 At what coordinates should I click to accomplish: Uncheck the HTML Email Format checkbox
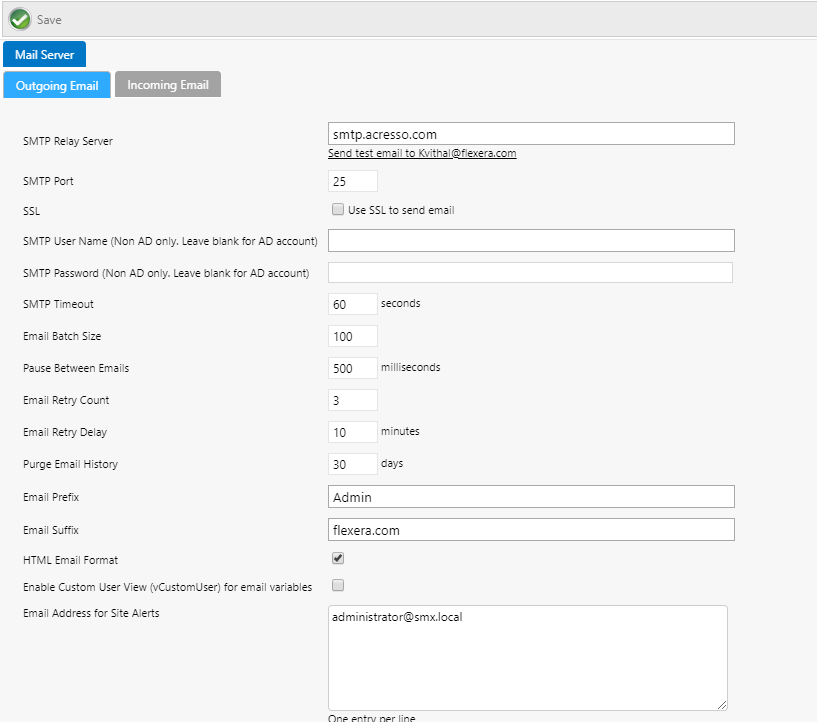point(338,558)
